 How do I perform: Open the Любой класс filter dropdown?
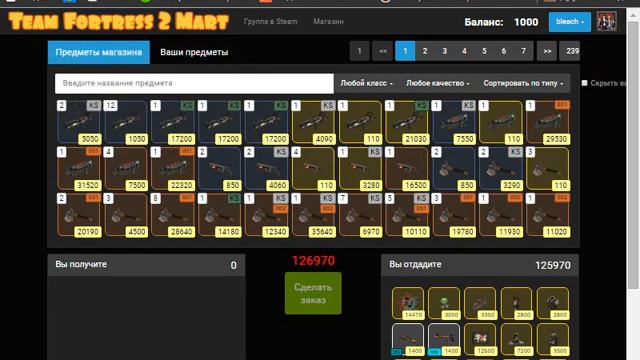366,83
